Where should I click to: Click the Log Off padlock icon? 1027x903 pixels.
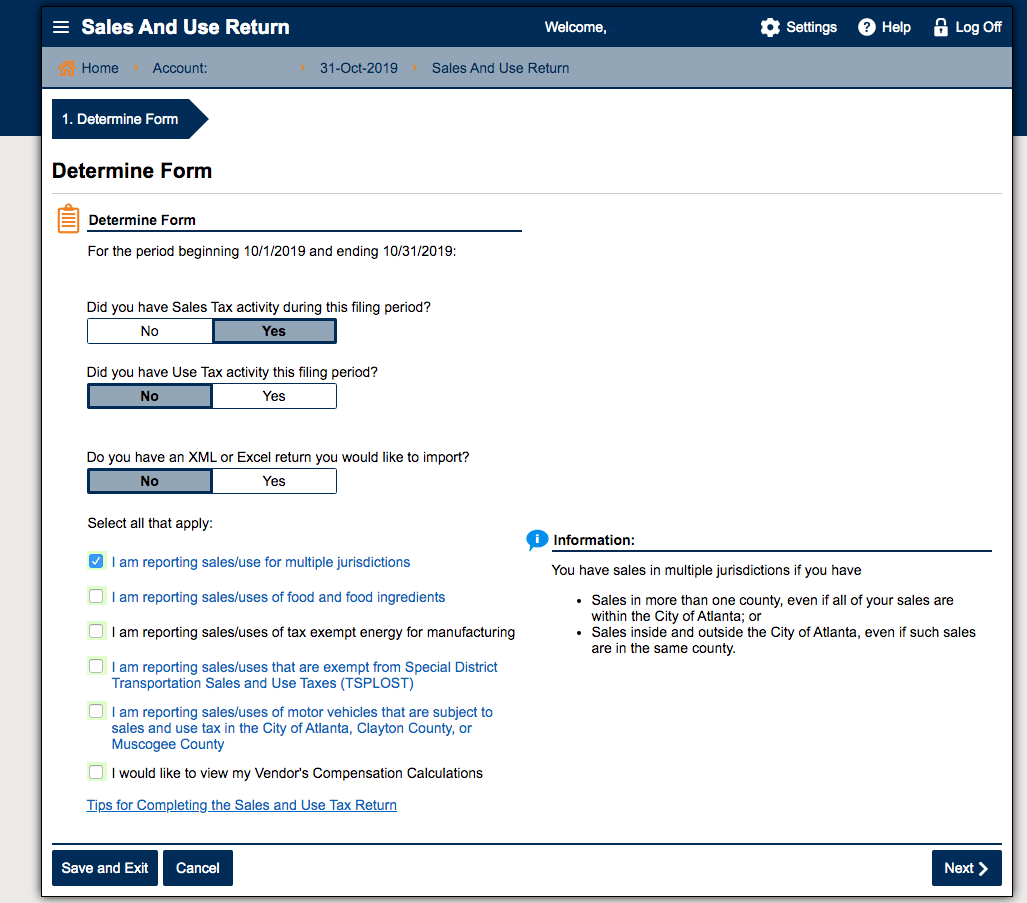tap(941, 27)
